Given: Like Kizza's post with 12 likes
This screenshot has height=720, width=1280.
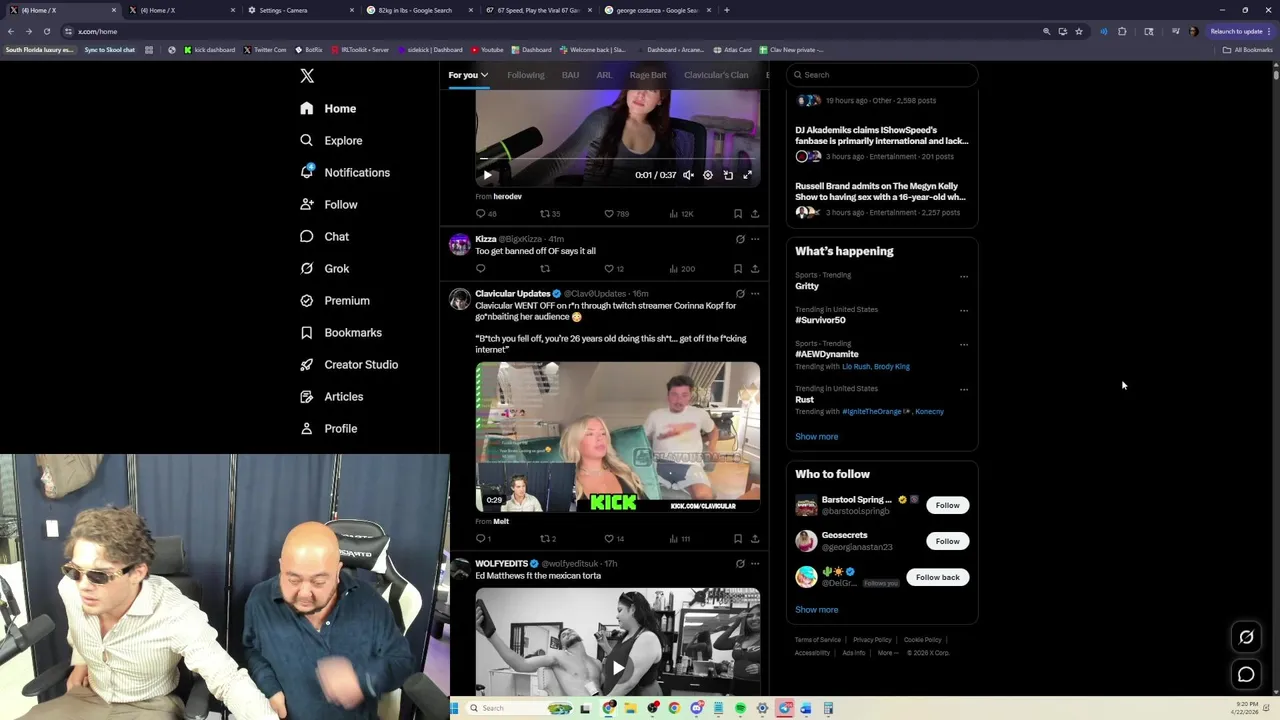Looking at the screenshot, I should point(614,268).
